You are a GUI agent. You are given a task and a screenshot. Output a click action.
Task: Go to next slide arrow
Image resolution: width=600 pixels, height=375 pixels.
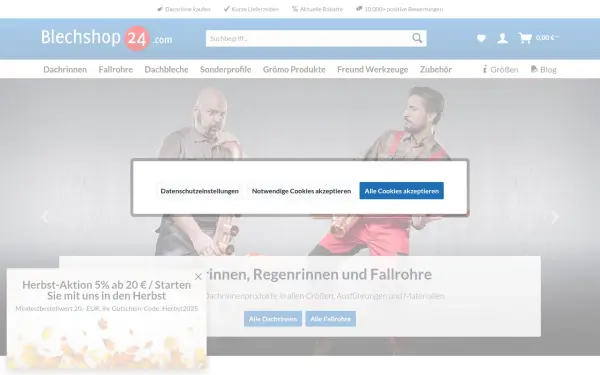[555, 217]
